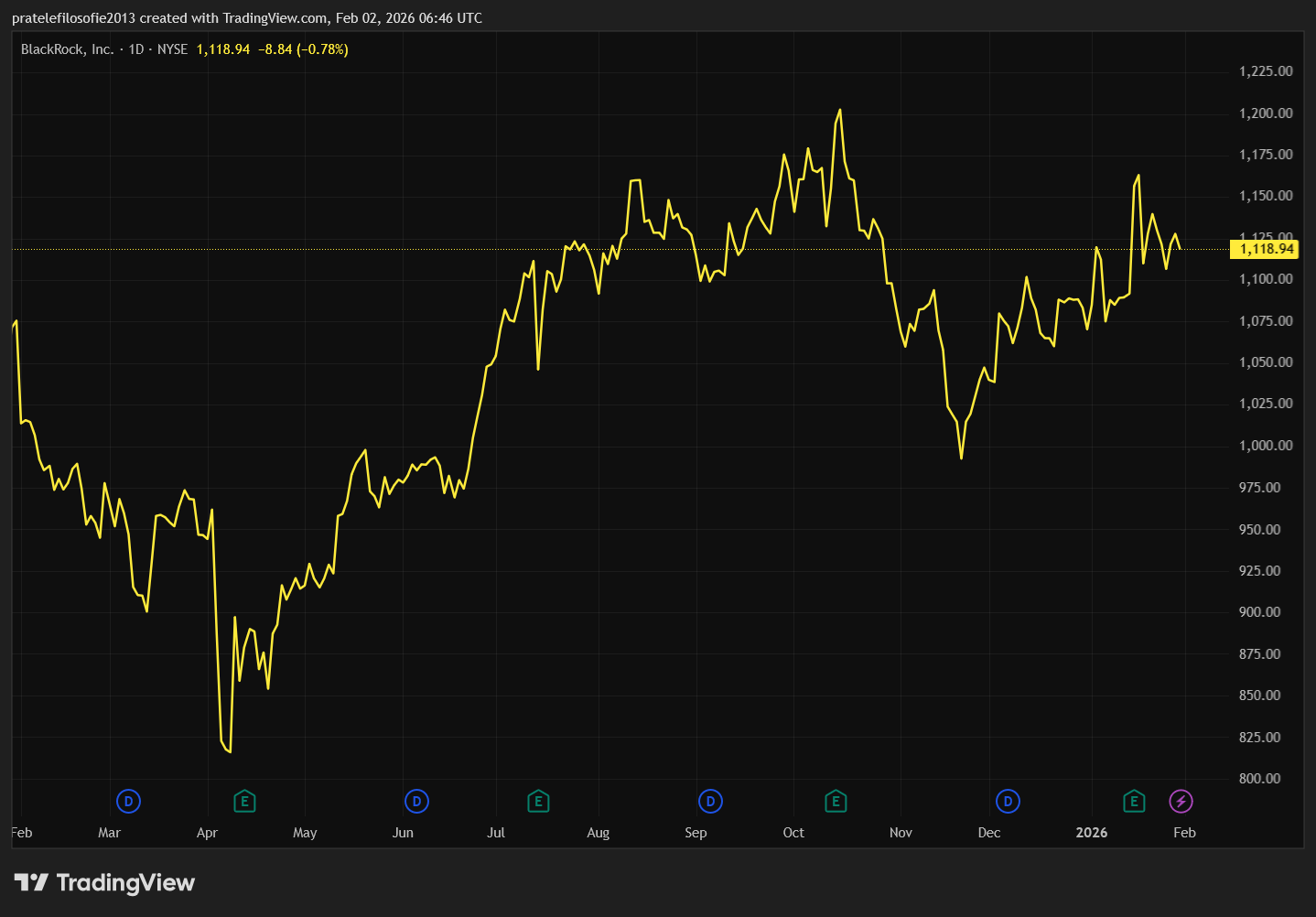1316x917 pixels.
Task: Click the bold 2026 year label
Action: 1092,833
